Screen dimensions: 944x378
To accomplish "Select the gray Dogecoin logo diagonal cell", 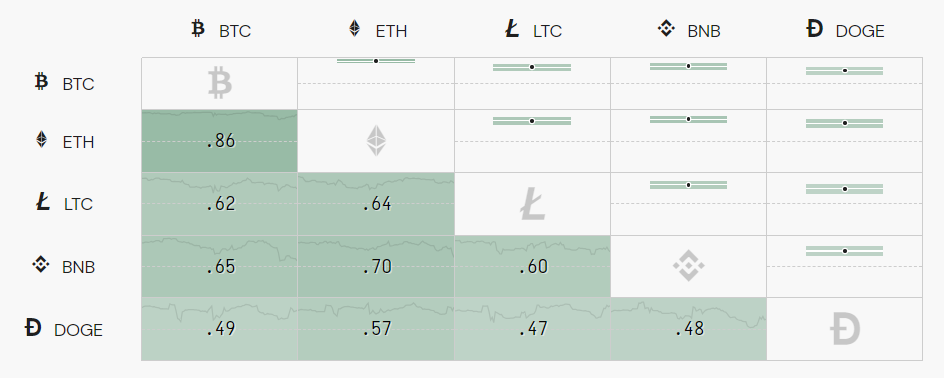I will pos(845,329).
